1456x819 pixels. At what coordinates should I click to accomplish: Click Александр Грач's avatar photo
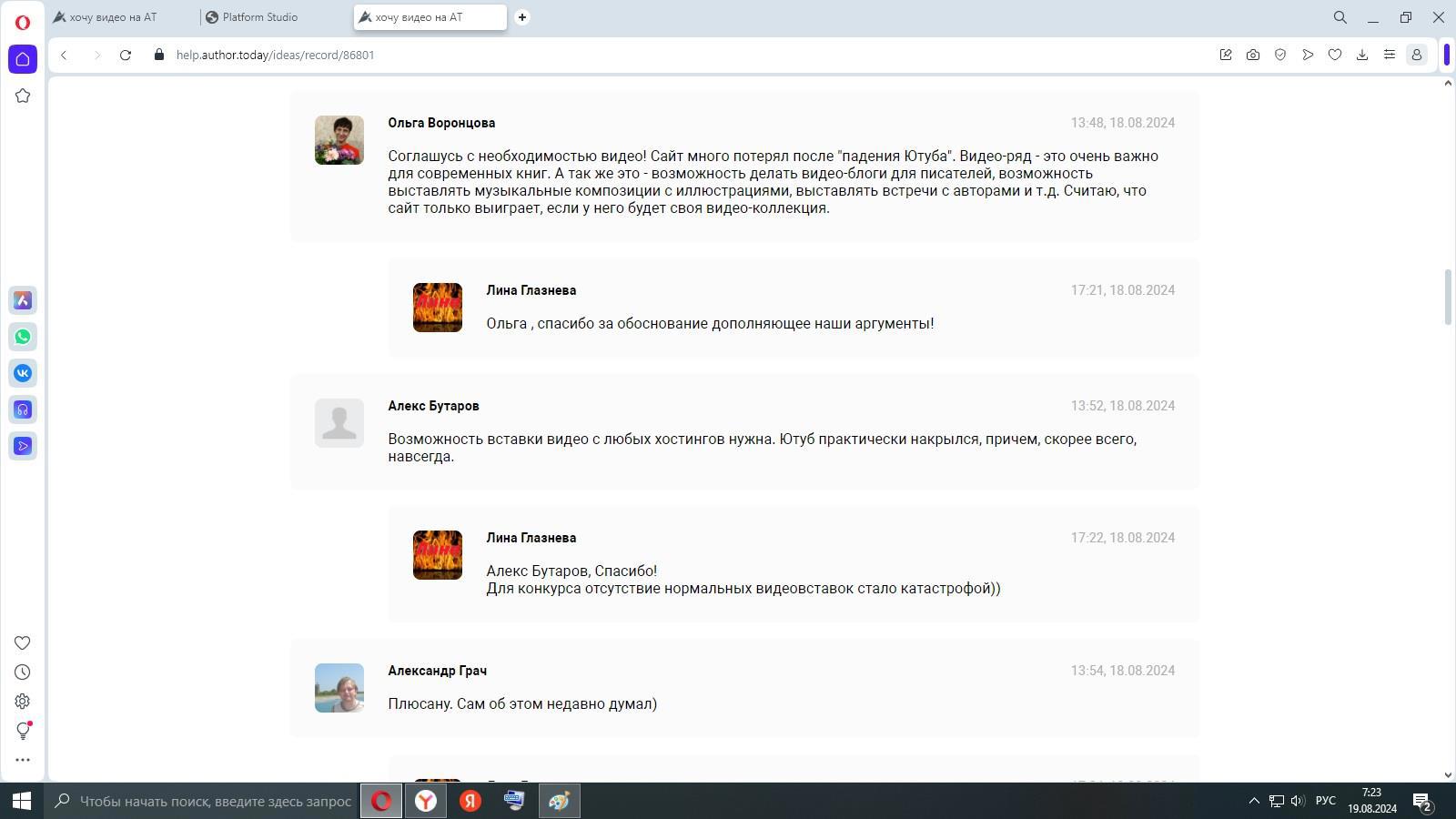click(x=339, y=688)
